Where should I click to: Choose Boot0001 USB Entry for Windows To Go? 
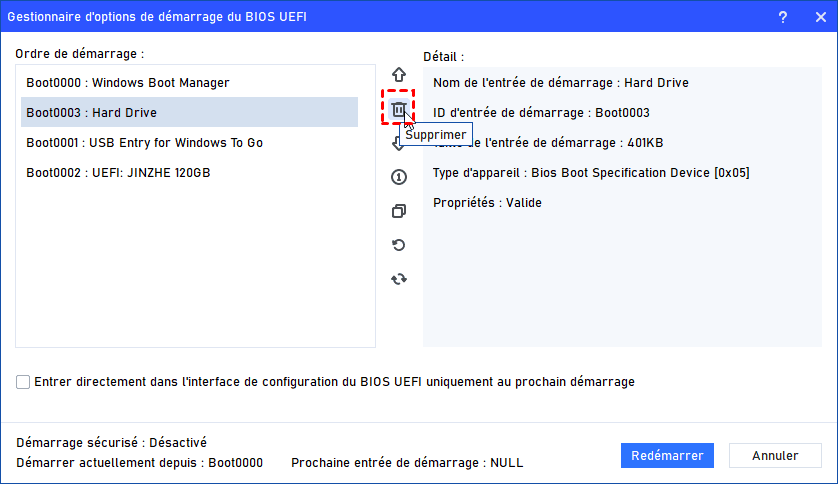click(x=144, y=142)
